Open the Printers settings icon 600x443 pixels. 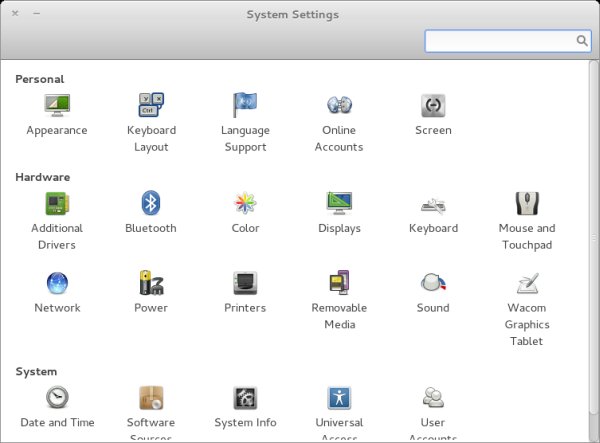pyautogui.click(x=245, y=283)
